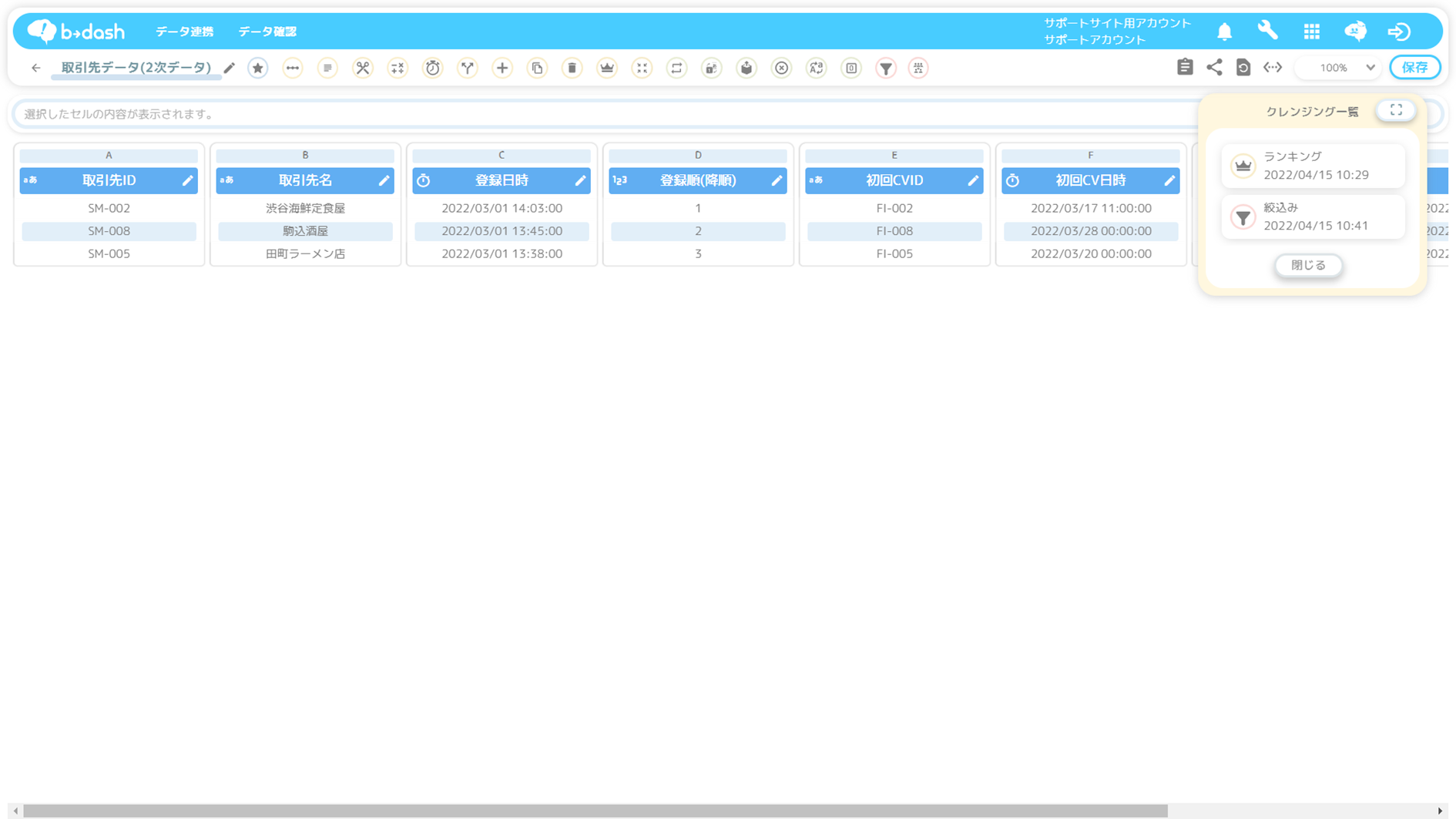
Task: Click the scrollbar right arrow
Action: coord(1440,811)
